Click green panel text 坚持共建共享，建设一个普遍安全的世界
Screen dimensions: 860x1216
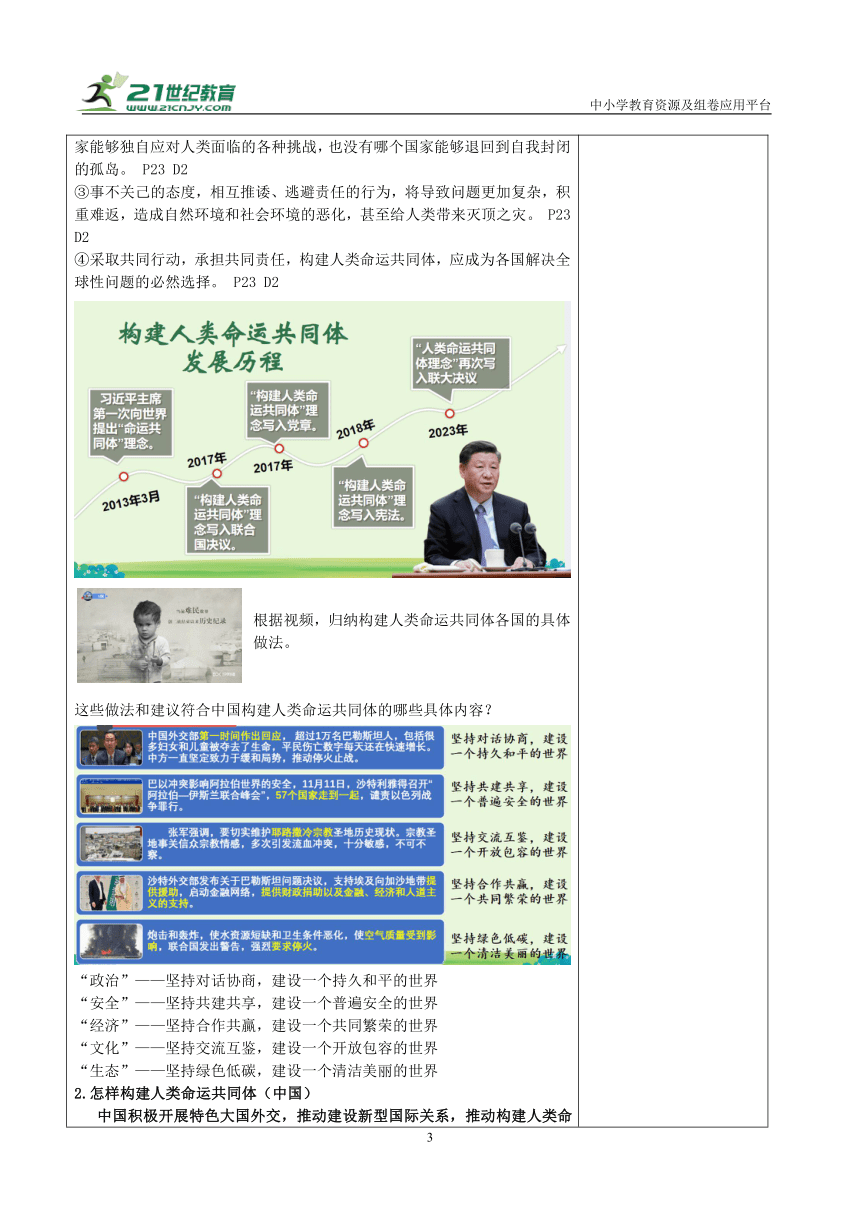(x=509, y=794)
